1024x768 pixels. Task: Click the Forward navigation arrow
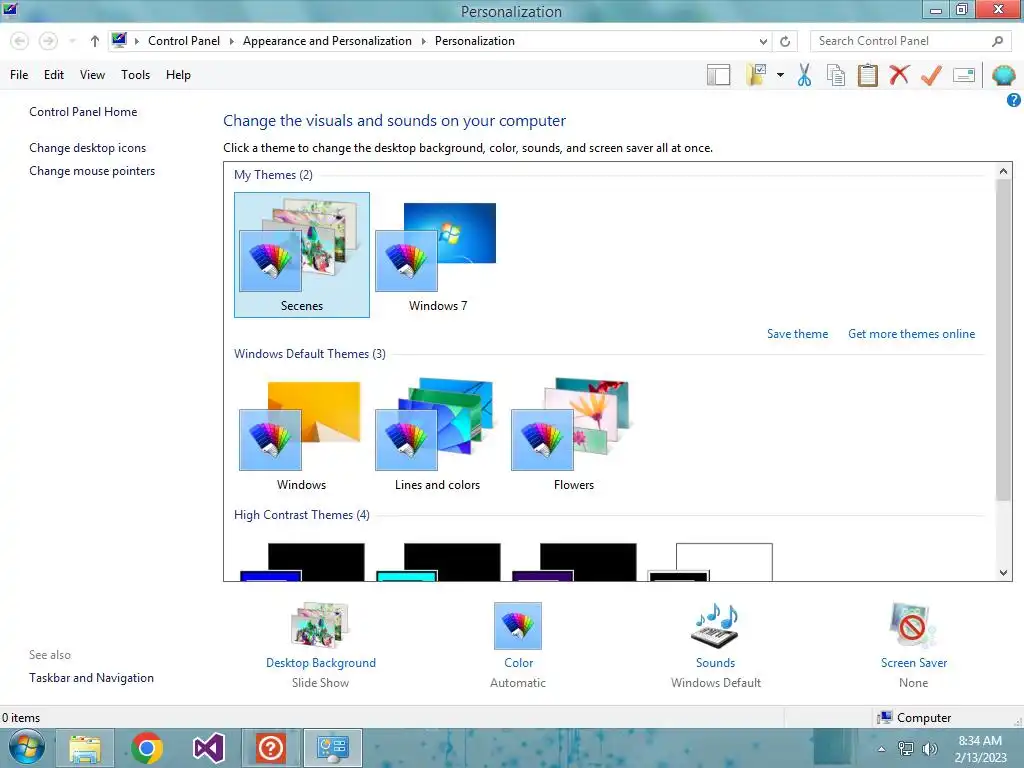pos(48,41)
